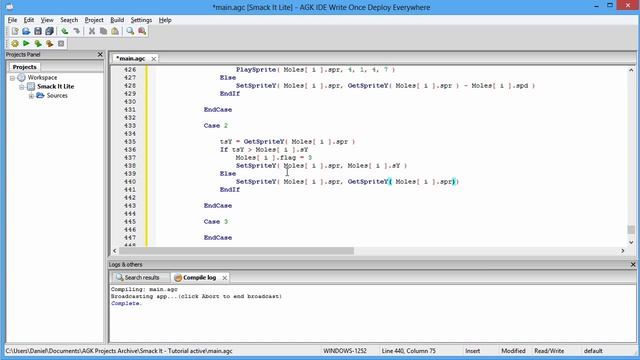Paste from clipboard via toolbar icon
This screenshot has height=360, width=640.
point(115,31)
